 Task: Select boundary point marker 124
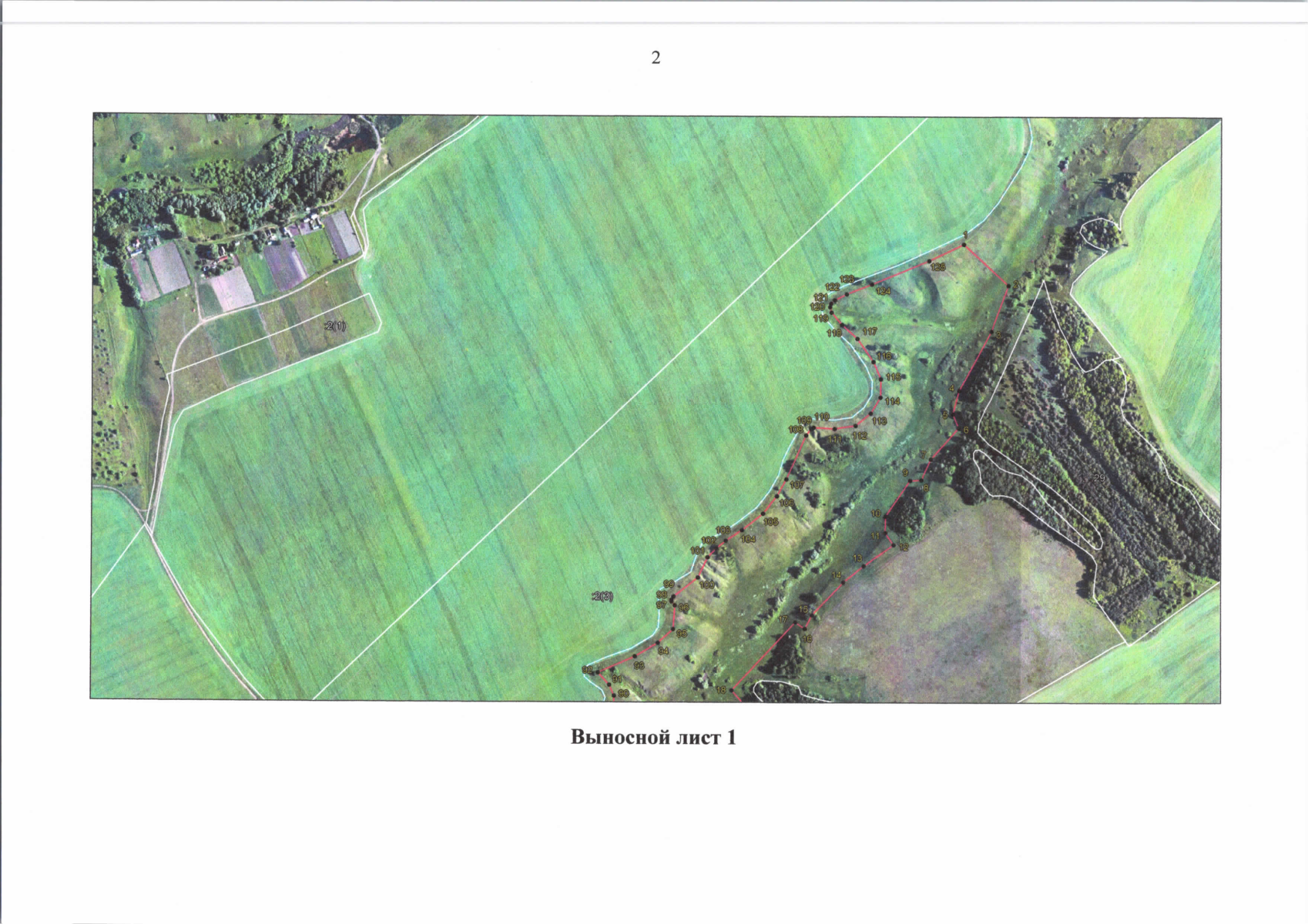point(871,284)
